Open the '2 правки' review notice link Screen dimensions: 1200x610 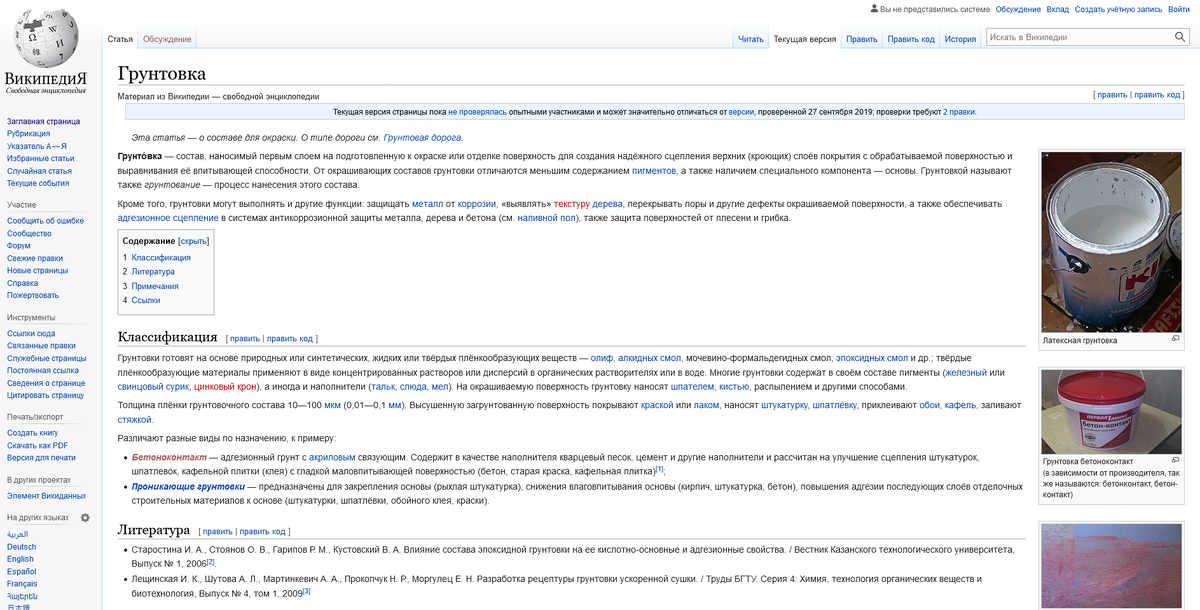(959, 112)
